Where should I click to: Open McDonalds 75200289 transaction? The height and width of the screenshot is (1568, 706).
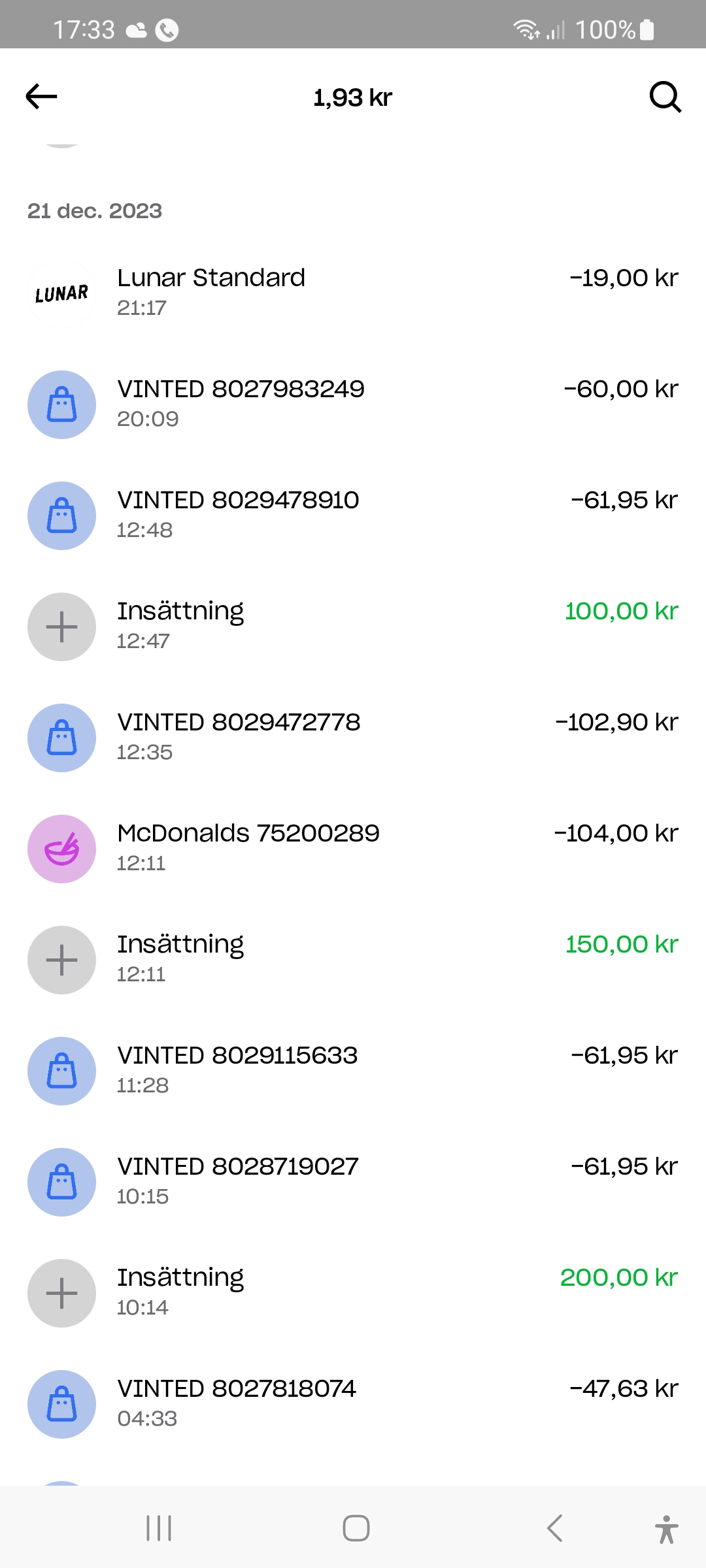[353, 847]
